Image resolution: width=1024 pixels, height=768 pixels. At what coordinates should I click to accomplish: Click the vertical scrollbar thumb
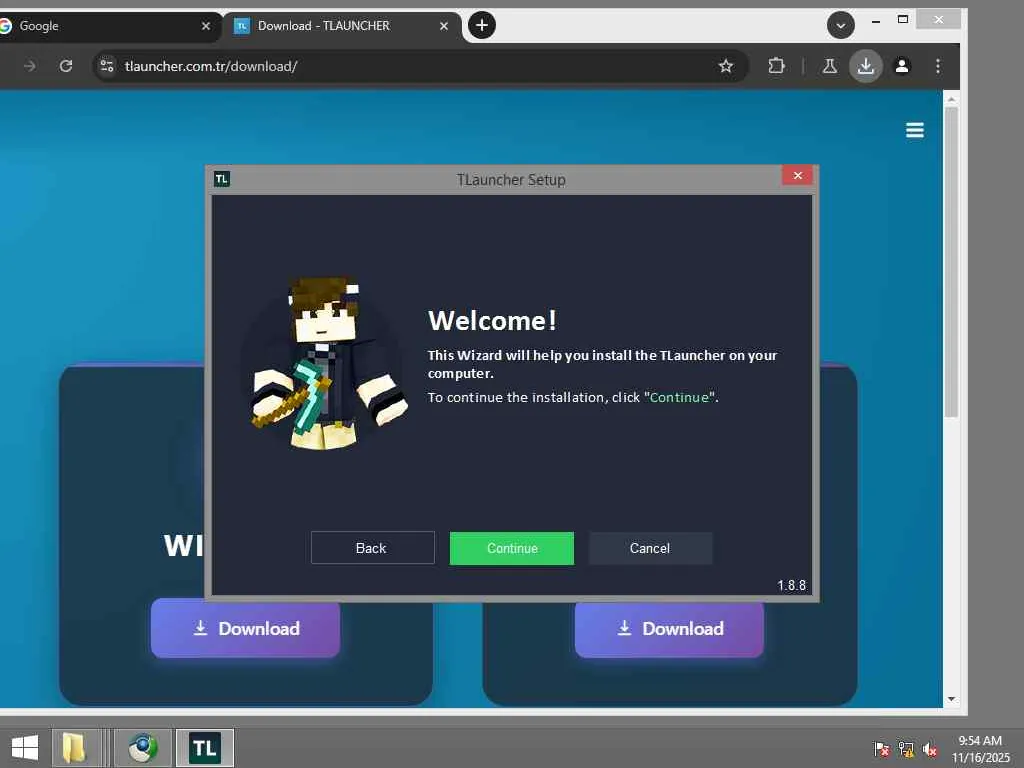coord(951,261)
